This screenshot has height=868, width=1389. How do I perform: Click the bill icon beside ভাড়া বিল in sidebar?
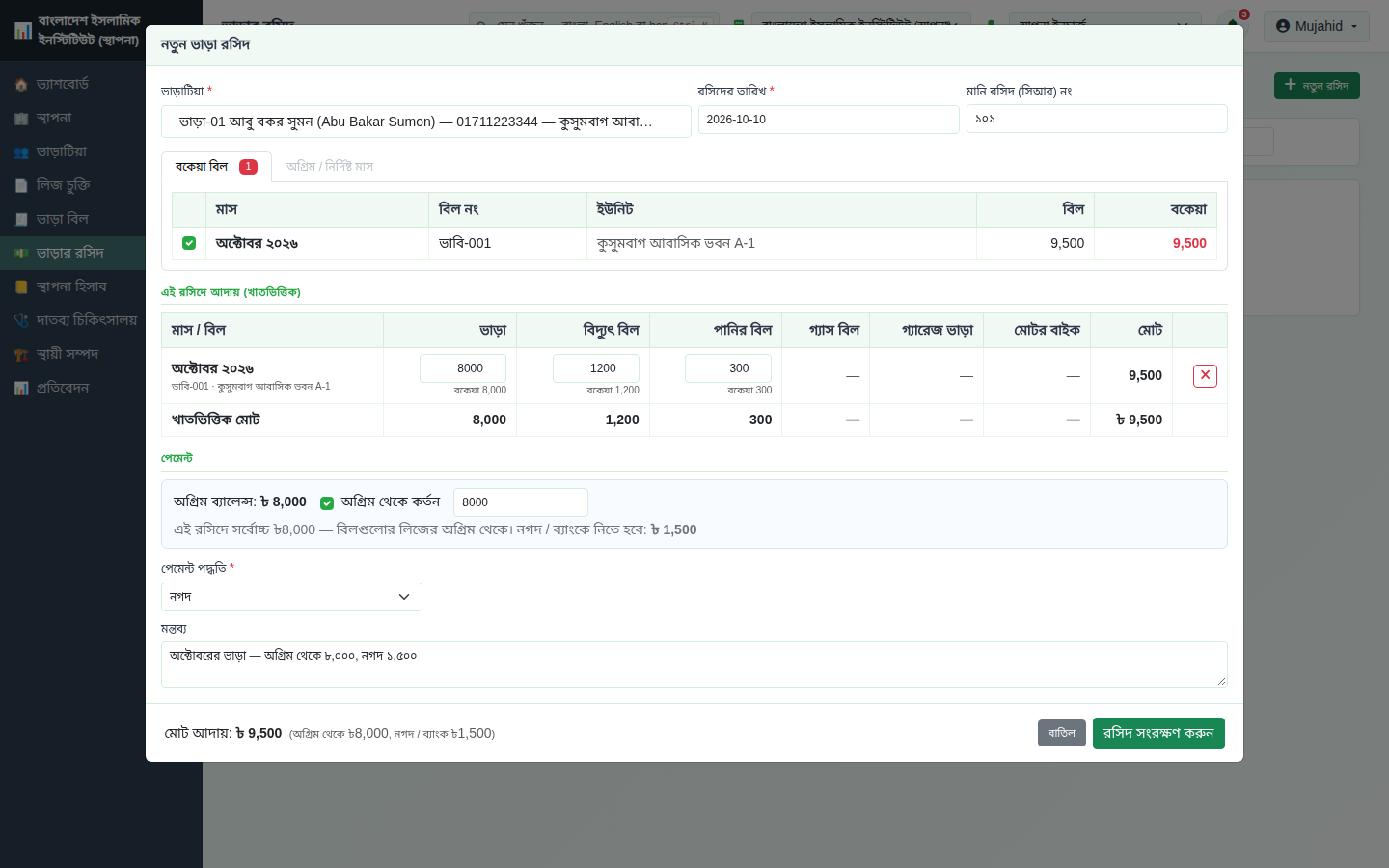click(x=21, y=220)
